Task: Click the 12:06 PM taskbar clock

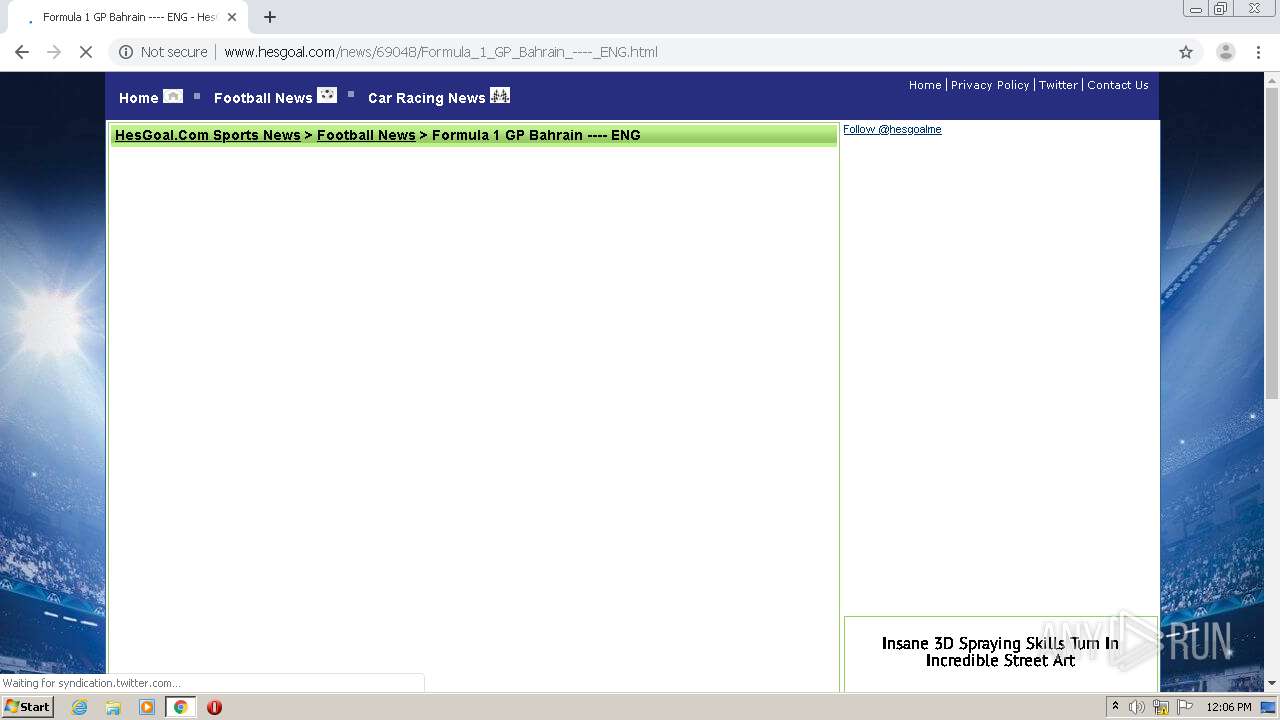Action: [x=1229, y=707]
